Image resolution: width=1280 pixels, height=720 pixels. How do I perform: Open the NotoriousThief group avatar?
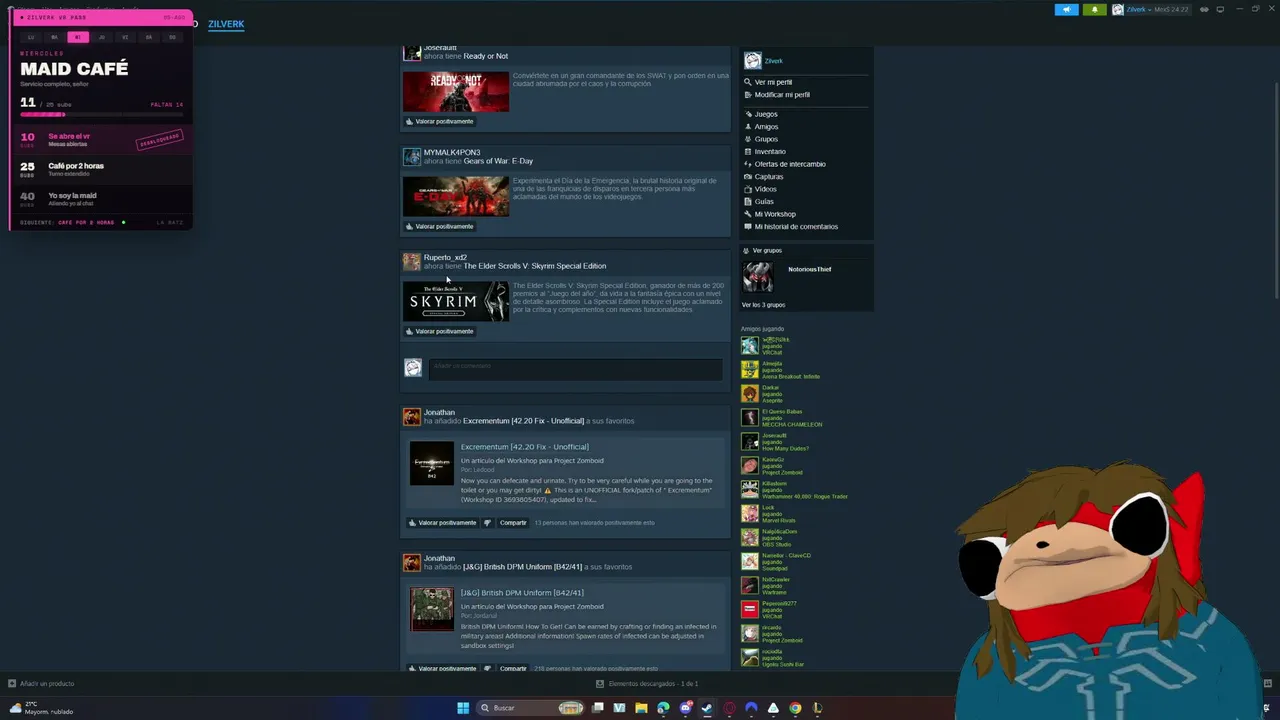(x=757, y=277)
